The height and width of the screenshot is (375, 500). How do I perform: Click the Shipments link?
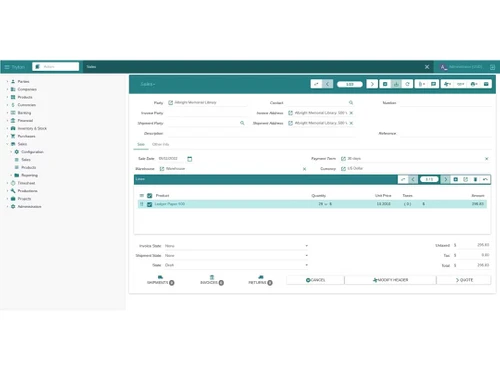point(160,280)
